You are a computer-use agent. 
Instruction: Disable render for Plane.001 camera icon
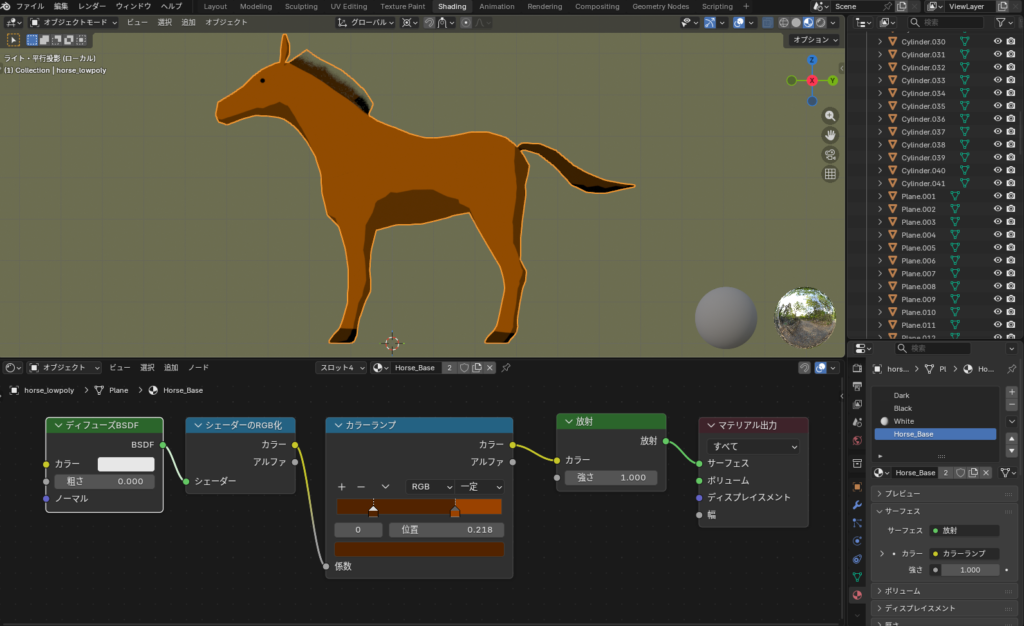tap(1012, 196)
